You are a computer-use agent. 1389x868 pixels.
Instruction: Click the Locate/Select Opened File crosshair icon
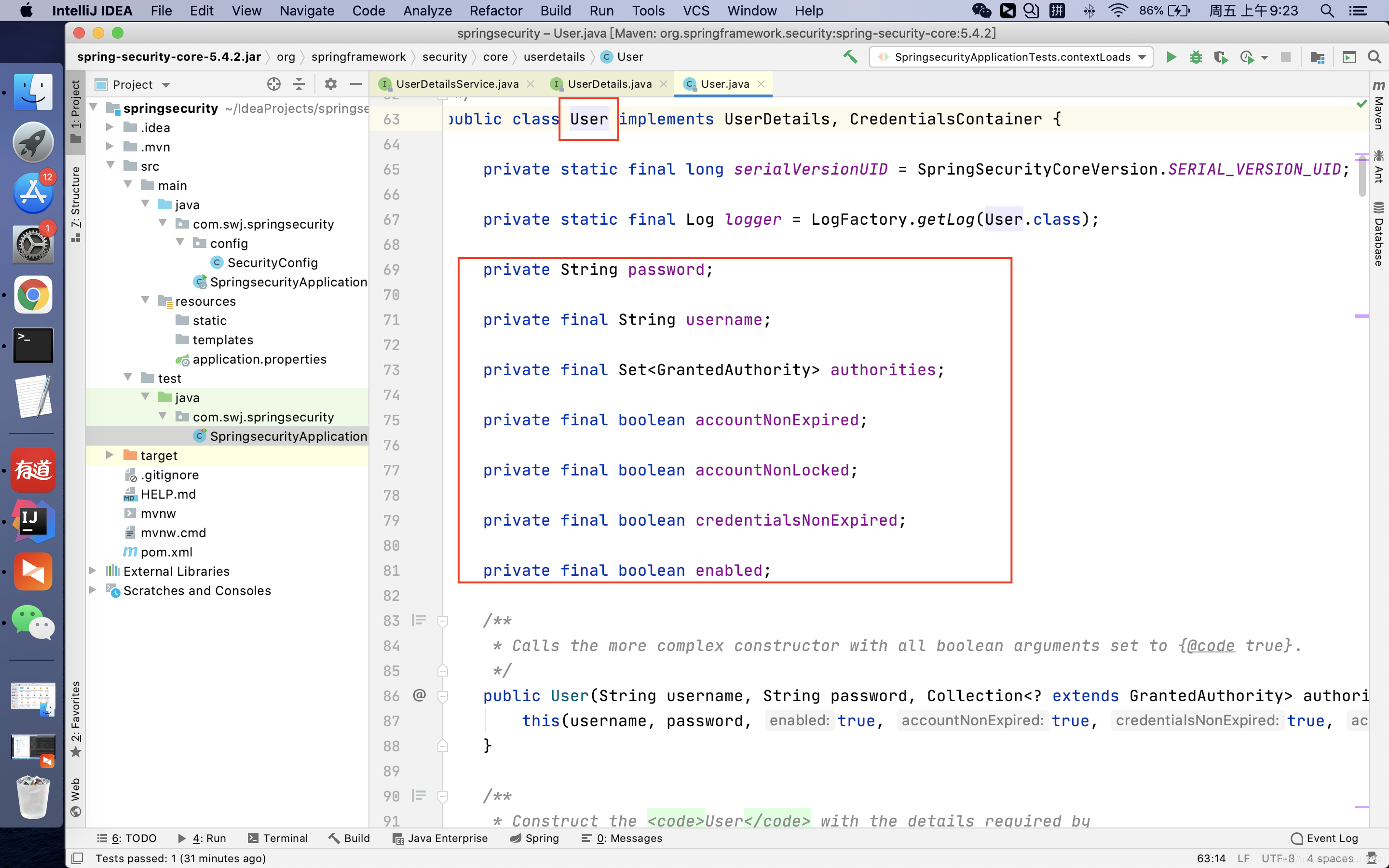pos(274,84)
